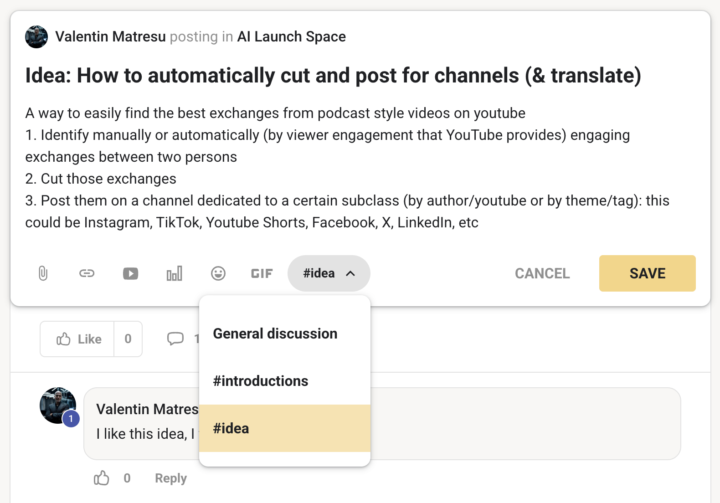Open the comment's like count showing 0
The width and height of the screenshot is (720, 503).
tap(127, 478)
